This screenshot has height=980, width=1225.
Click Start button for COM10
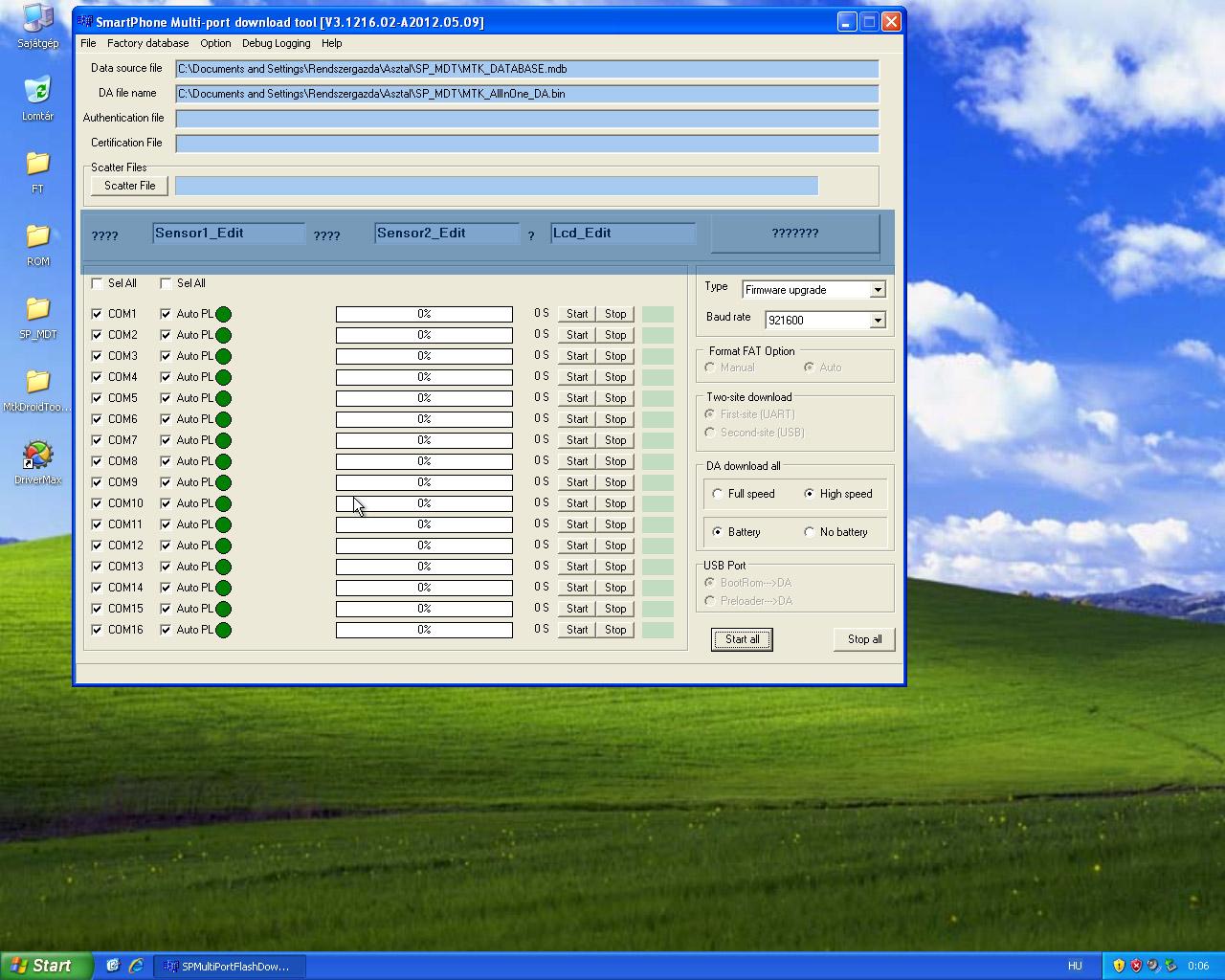coord(577,503)
